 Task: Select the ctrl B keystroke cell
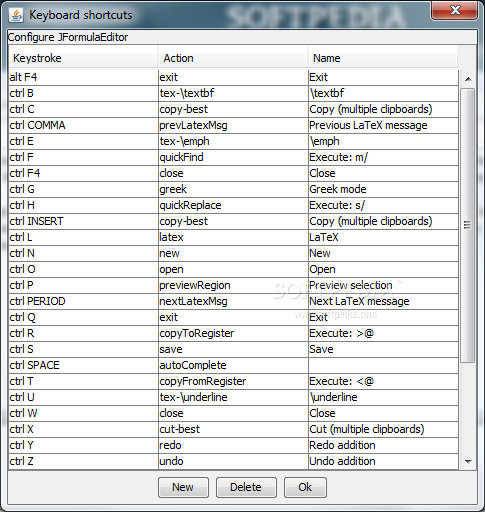[x=83, y=93]
